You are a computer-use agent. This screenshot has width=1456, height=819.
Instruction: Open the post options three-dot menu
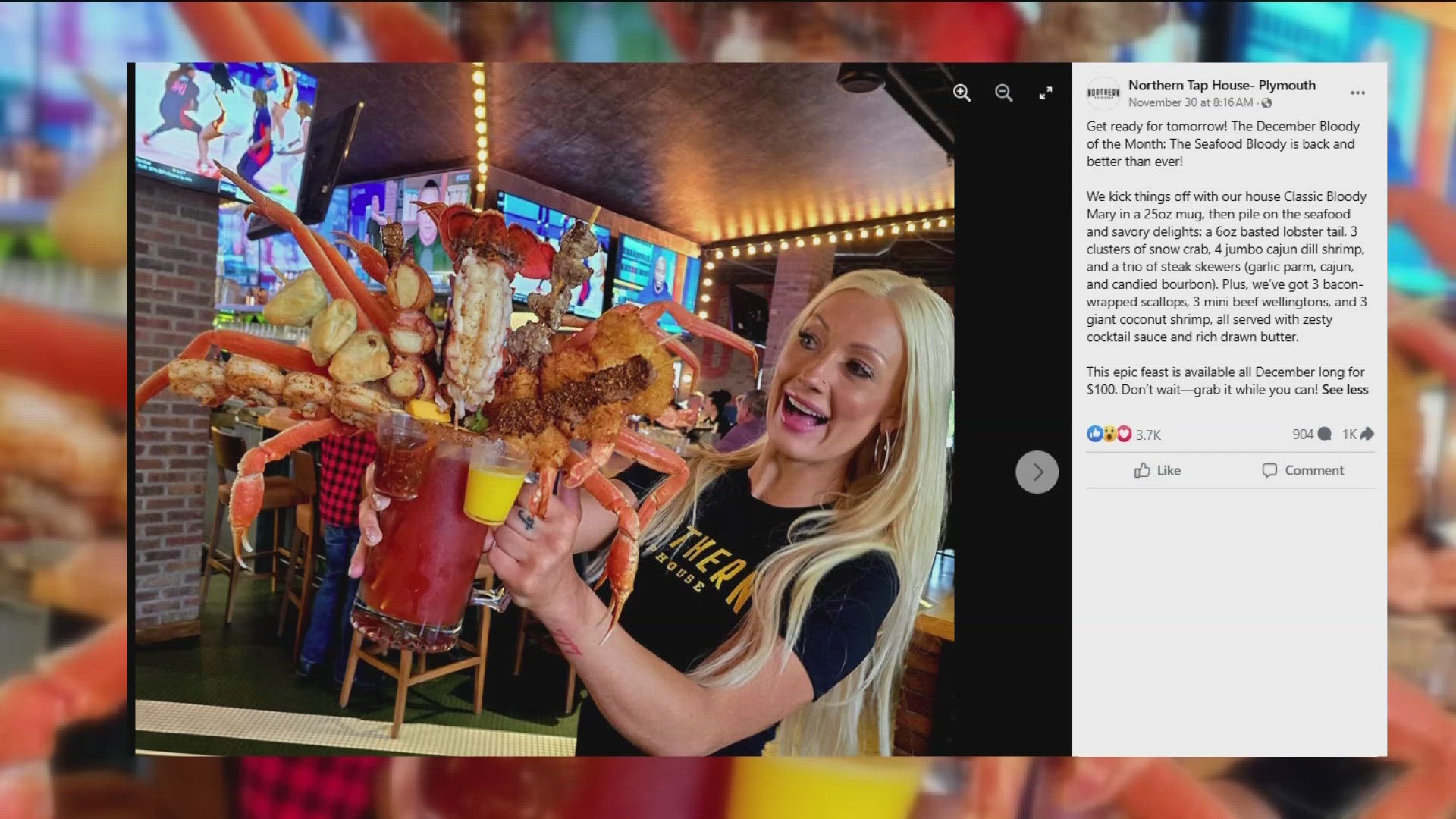[1357, 93]
